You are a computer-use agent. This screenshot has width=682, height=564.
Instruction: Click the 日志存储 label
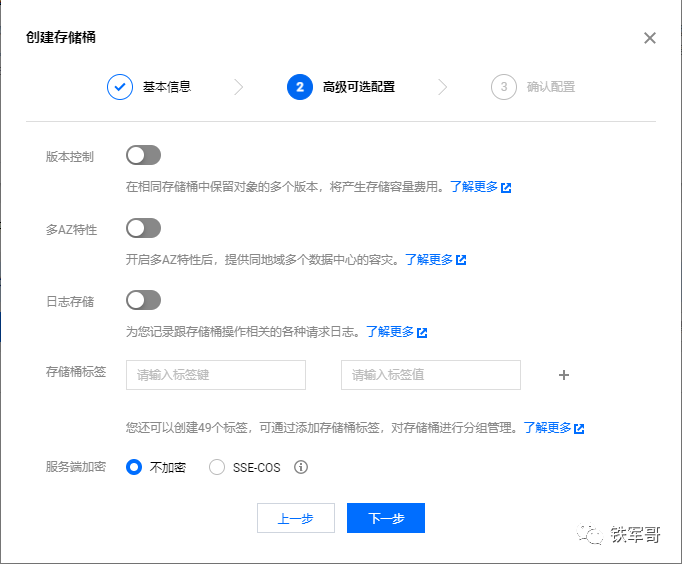coord(70,301)
